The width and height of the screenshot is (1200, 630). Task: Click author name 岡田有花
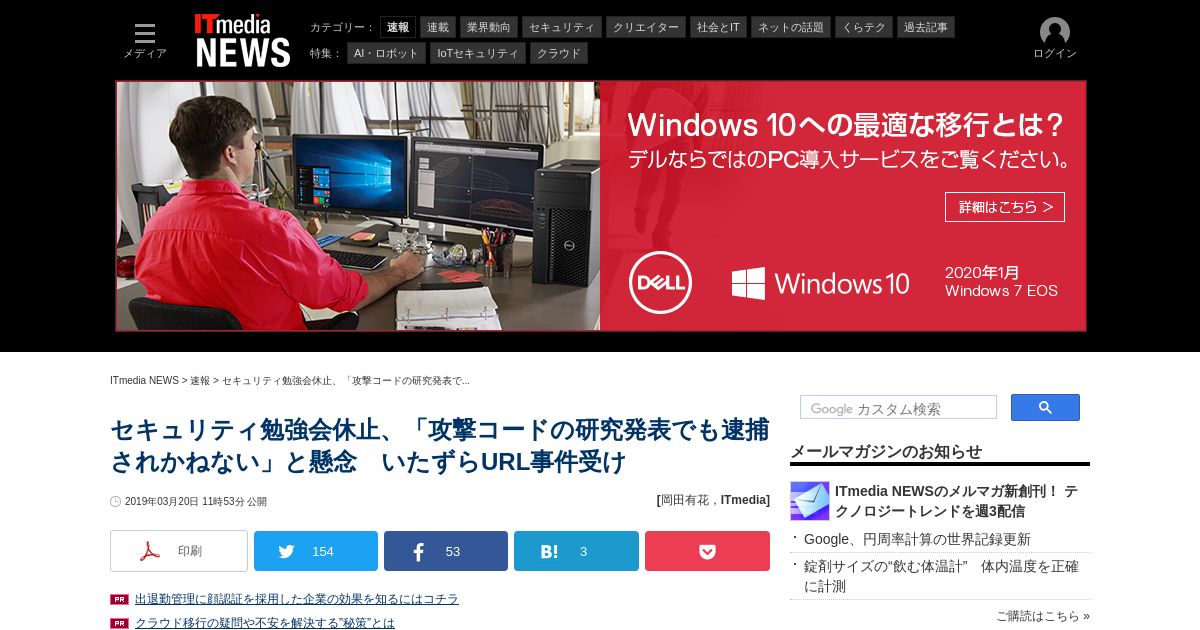click(685, 500)
